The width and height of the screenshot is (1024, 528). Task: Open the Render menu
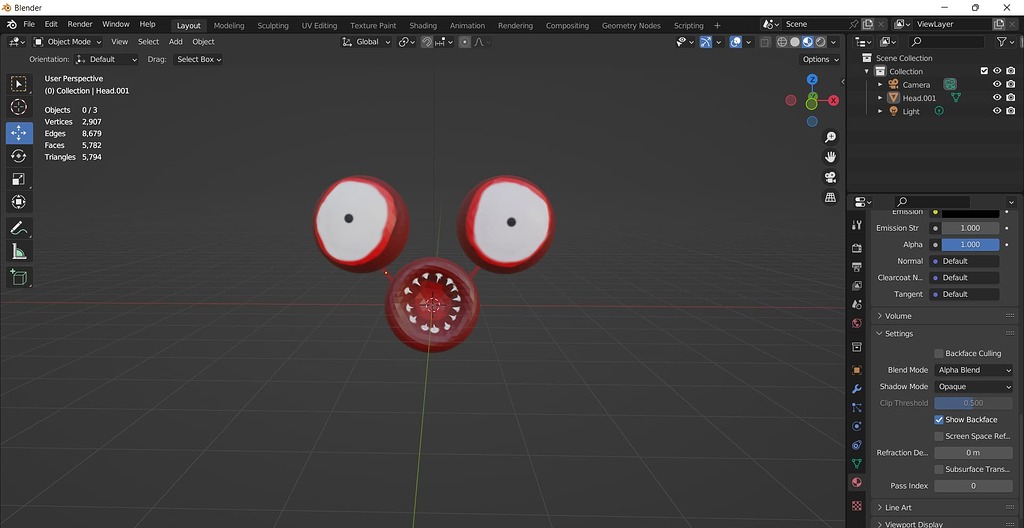tap(80, 24)
